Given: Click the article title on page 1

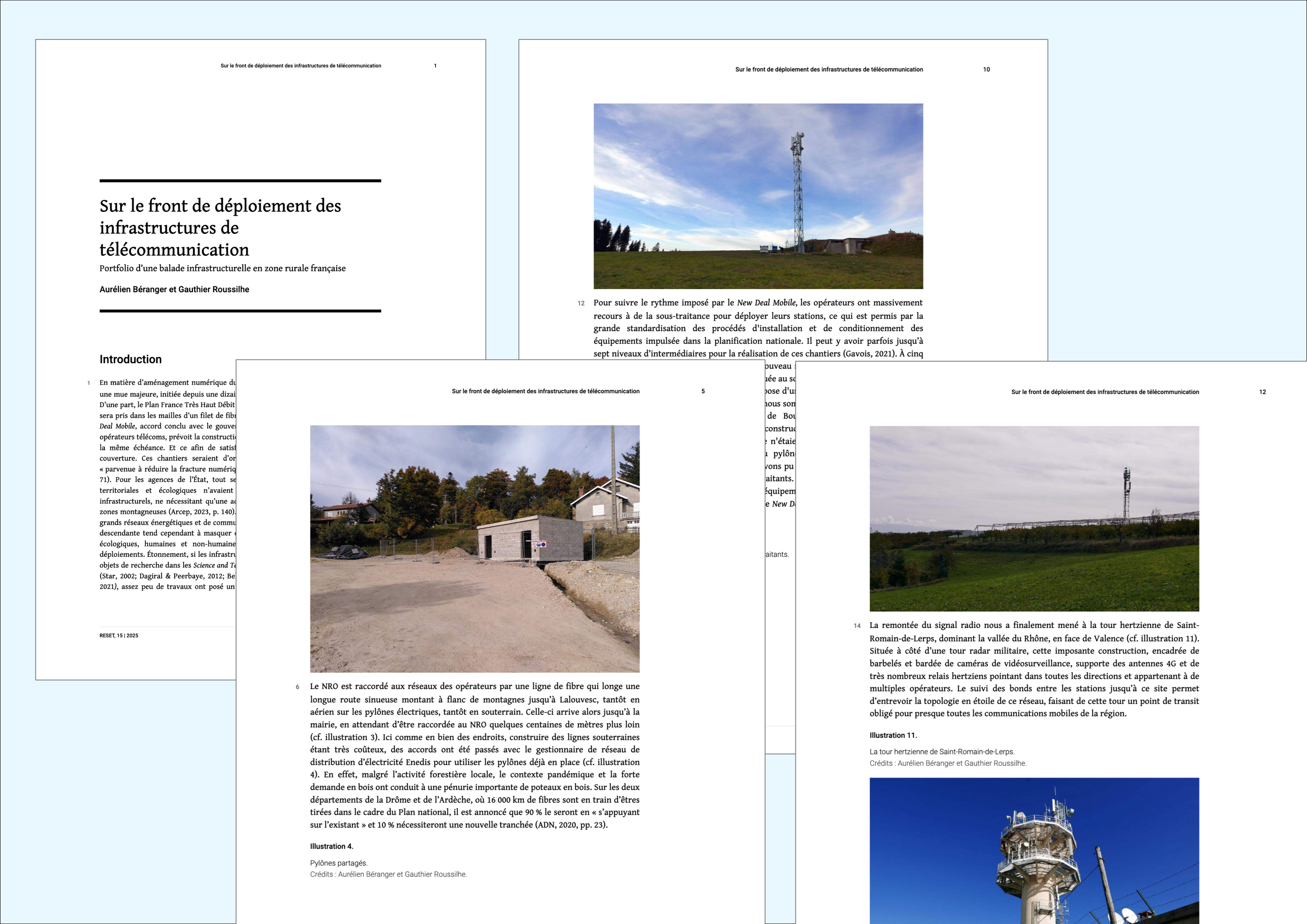Looking at the screenshot, I should click(220, 227).
